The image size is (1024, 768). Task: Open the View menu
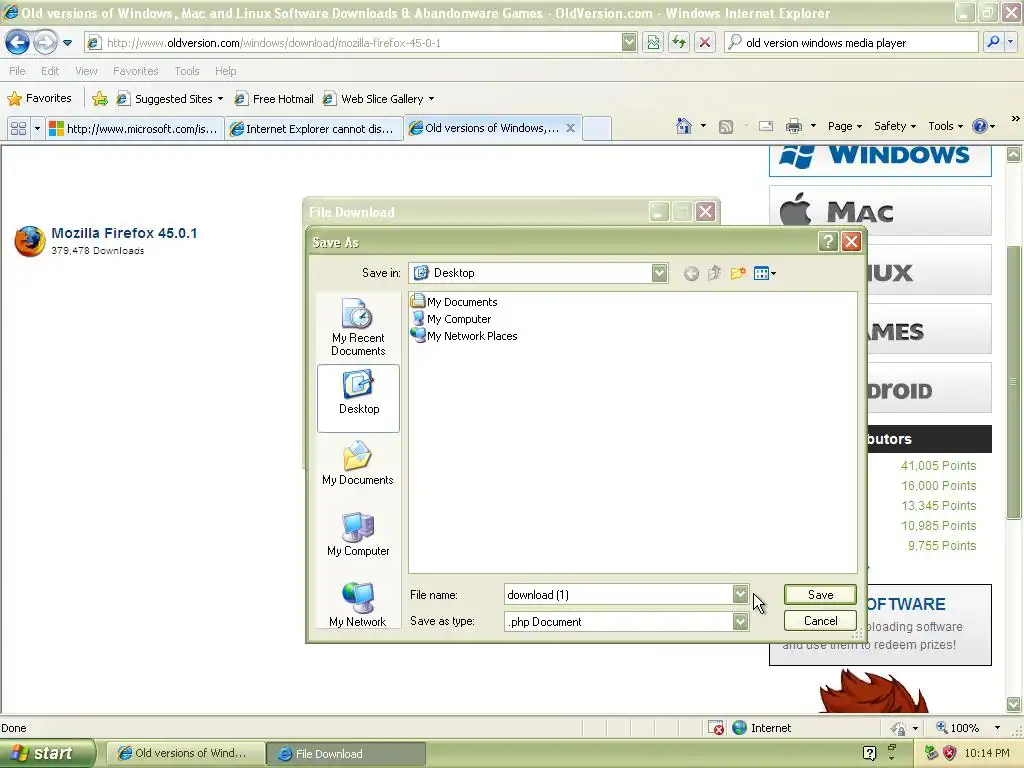tap(86, 71)
